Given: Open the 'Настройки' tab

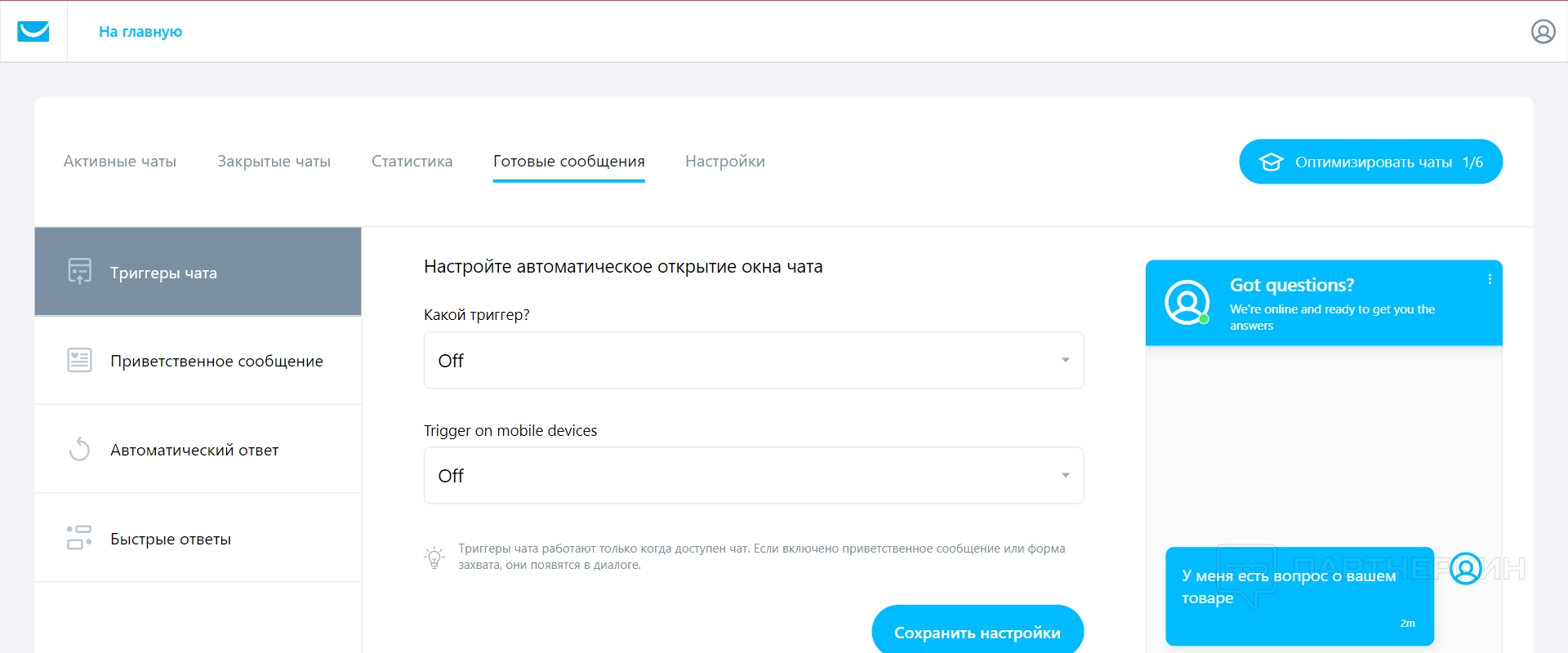Looking at the screenshot, I should tap(724, 162).
